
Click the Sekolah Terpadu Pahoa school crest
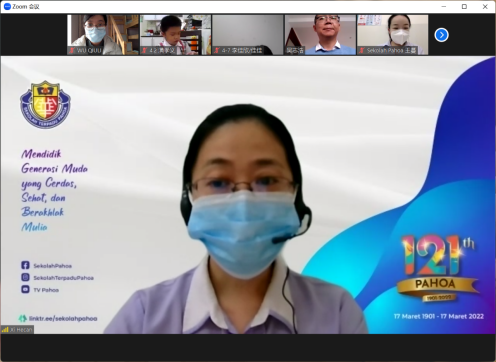(45, 104)
